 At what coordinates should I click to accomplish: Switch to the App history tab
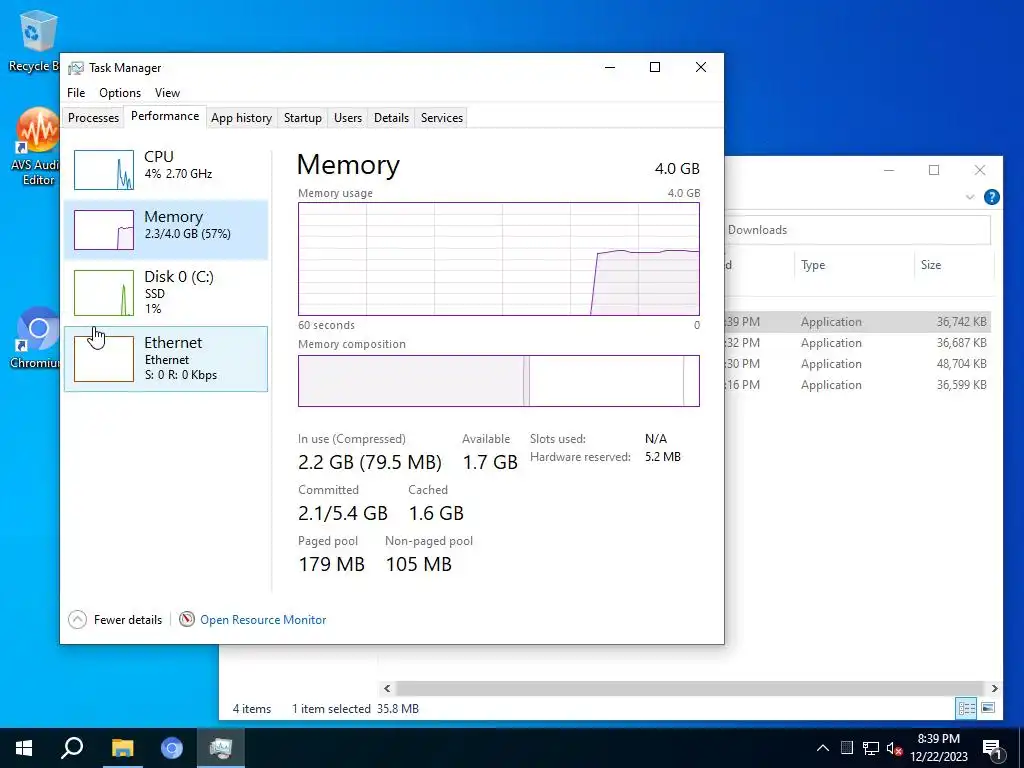coord(241,118)
